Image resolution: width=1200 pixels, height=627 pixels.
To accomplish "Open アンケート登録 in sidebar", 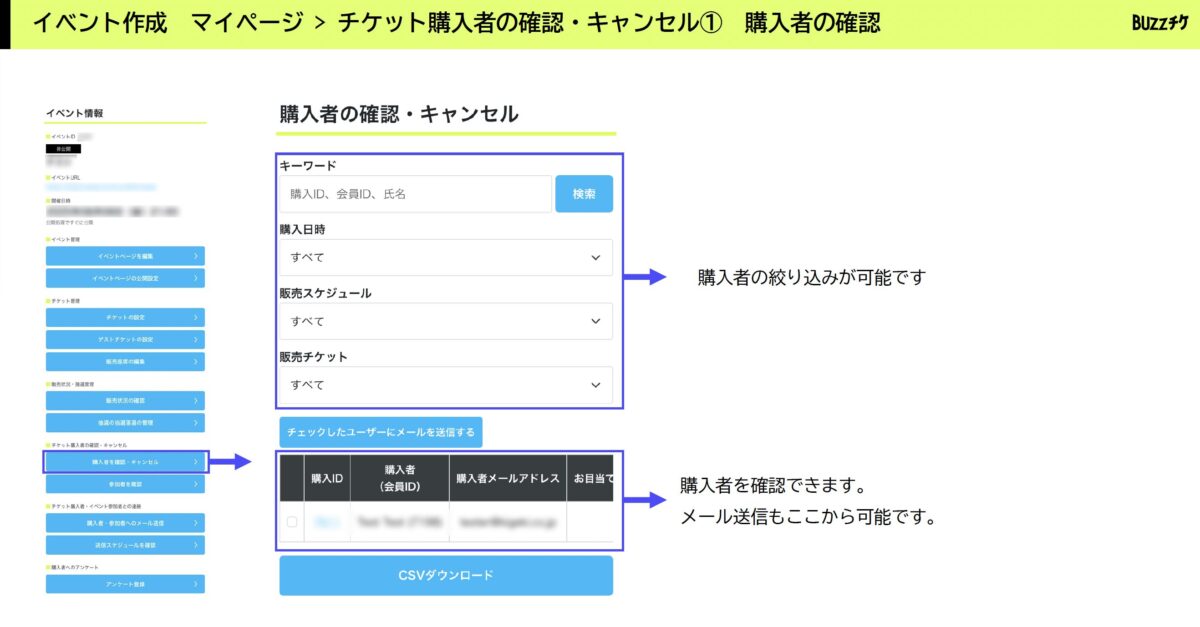I will click(125, 584).
